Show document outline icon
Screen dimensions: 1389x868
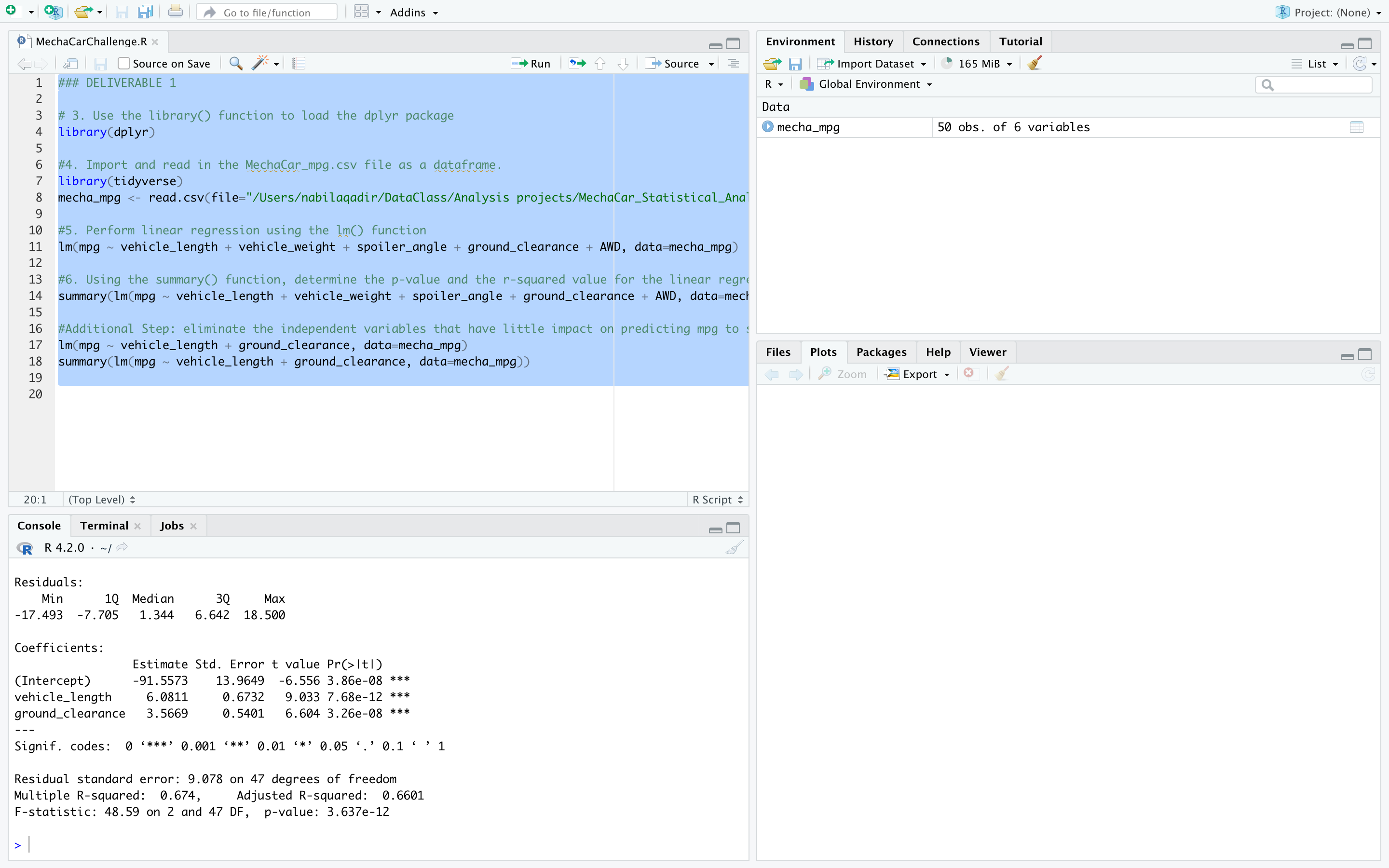pos(734,63)
